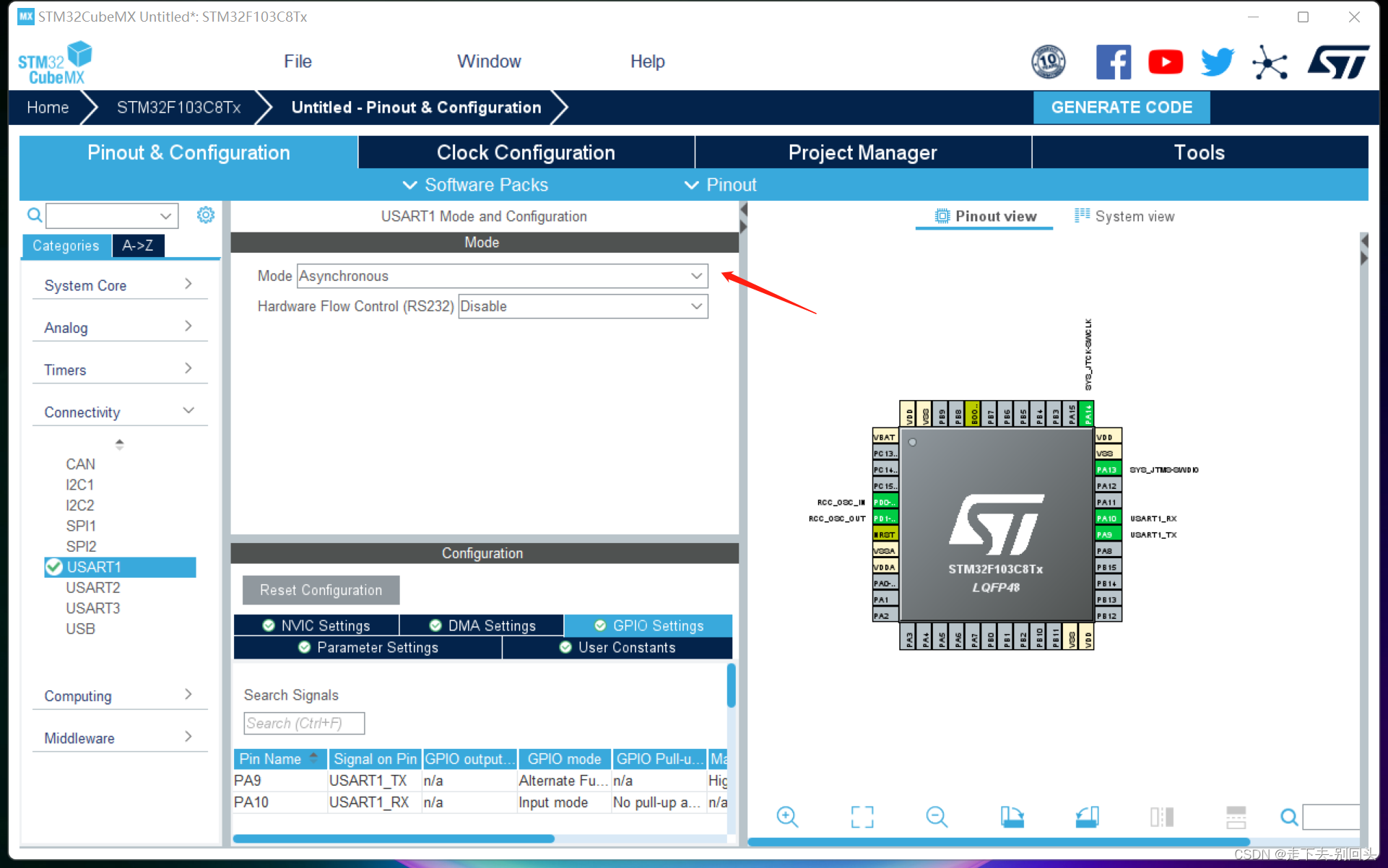
Task: Click the zoom out icon under pinout
Action: click(936, 817)
